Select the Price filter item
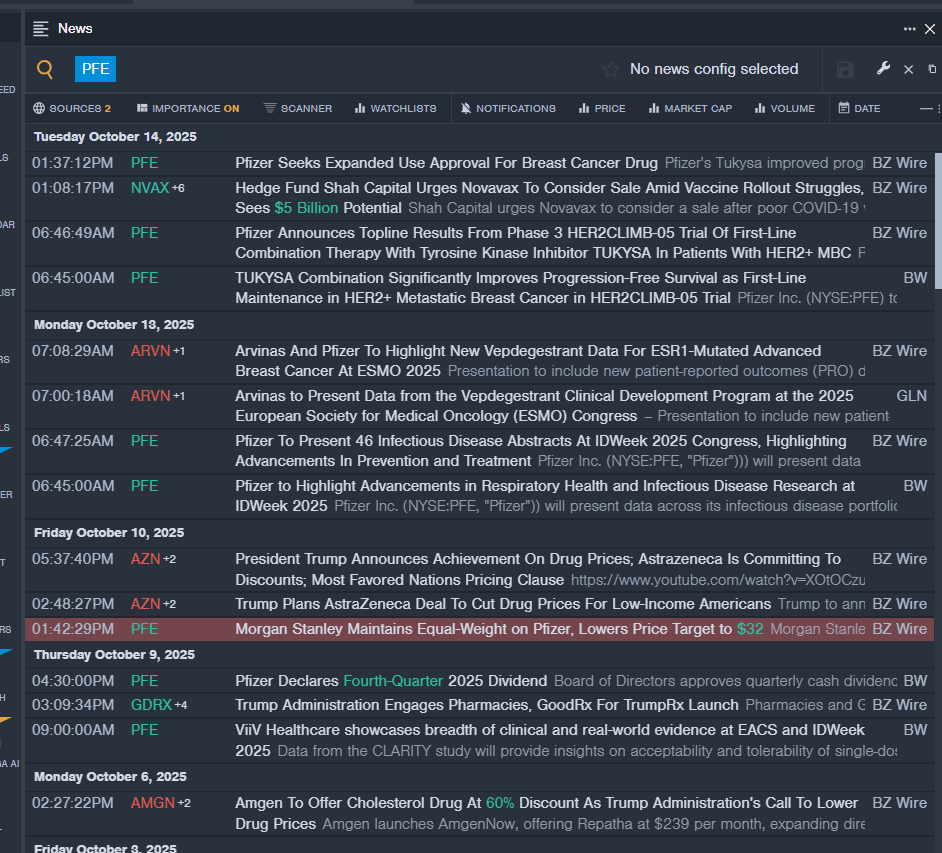The image size is (942, 853). click(x=602, y=108)
